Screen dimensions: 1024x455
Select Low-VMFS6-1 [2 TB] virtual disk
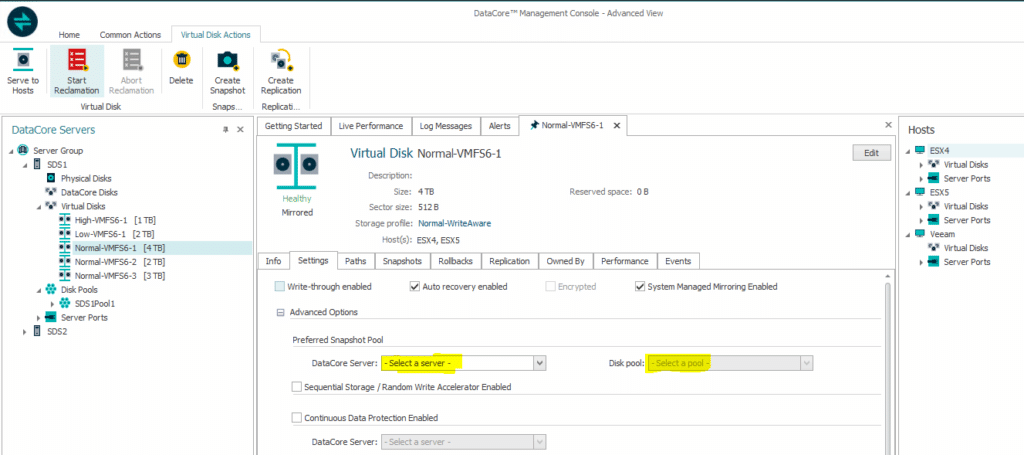coord(114,234)
